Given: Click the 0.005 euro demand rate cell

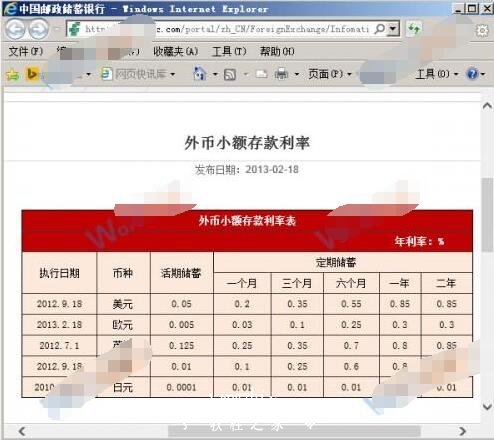Looking at the screenshot, I should [x=181, y=325].
